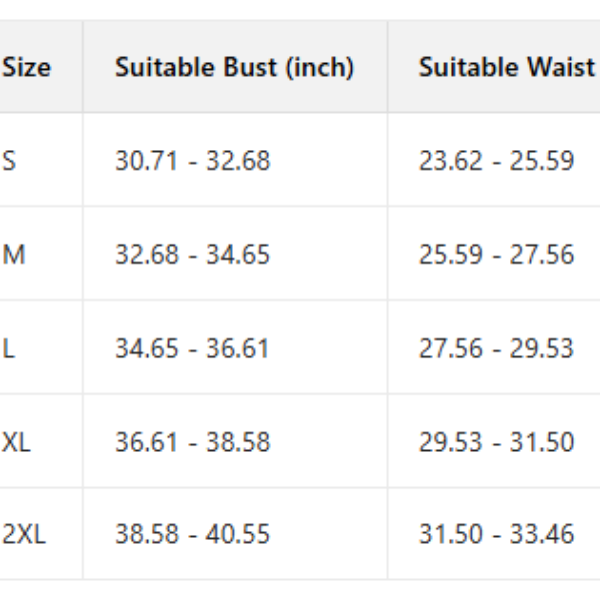
Task: Click the bust range 34.65 - 36.61
Action: [x=192, y=348]
